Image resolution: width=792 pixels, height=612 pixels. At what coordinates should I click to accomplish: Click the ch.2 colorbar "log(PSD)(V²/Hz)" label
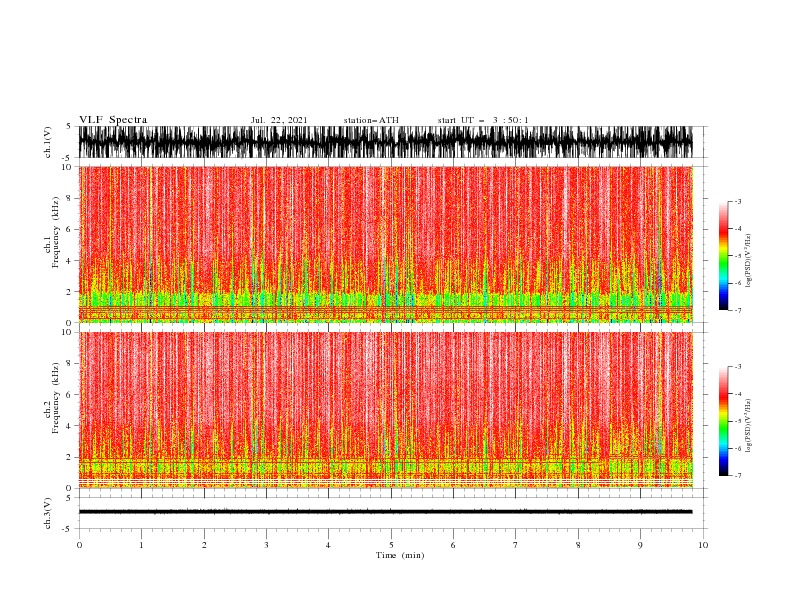tap(748, 425)
